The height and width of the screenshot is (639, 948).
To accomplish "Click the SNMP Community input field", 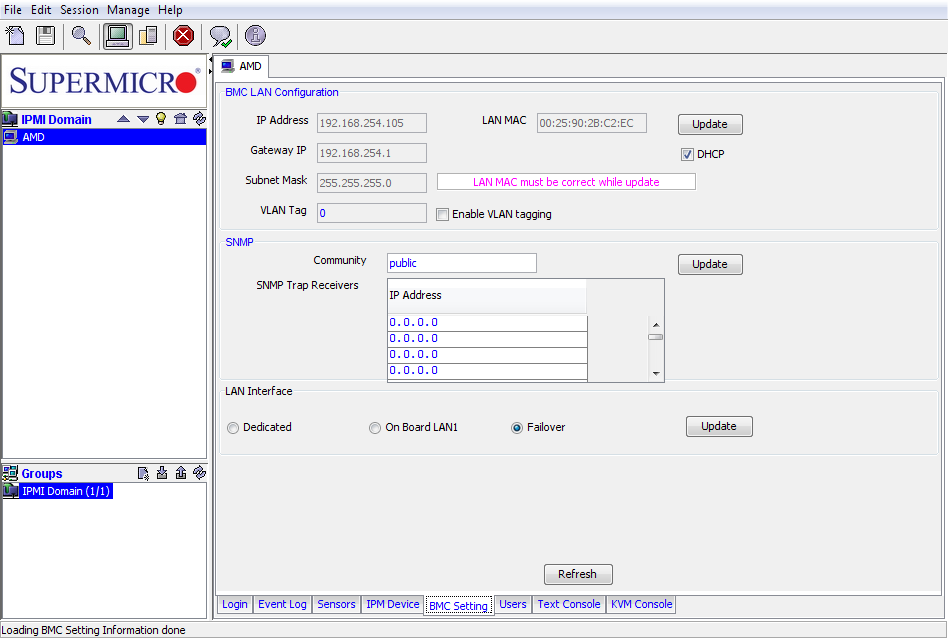I will tap(462, 263).
